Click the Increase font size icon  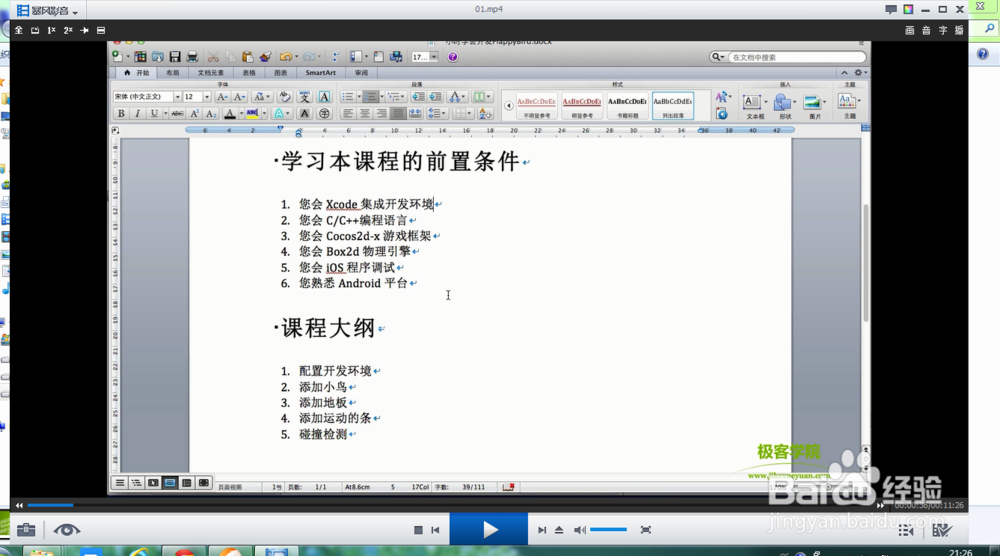(223, 97)
